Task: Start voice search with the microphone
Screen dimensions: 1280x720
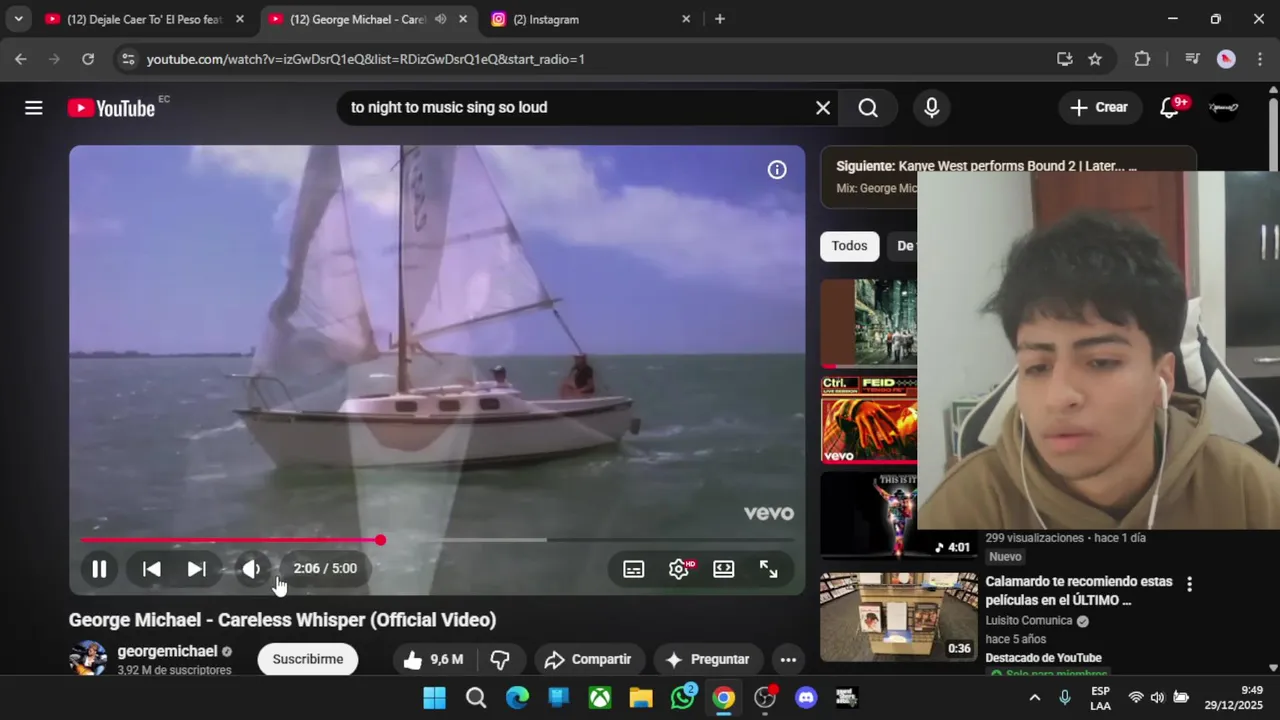Action: pyautogui.click(x=932, y=108)
